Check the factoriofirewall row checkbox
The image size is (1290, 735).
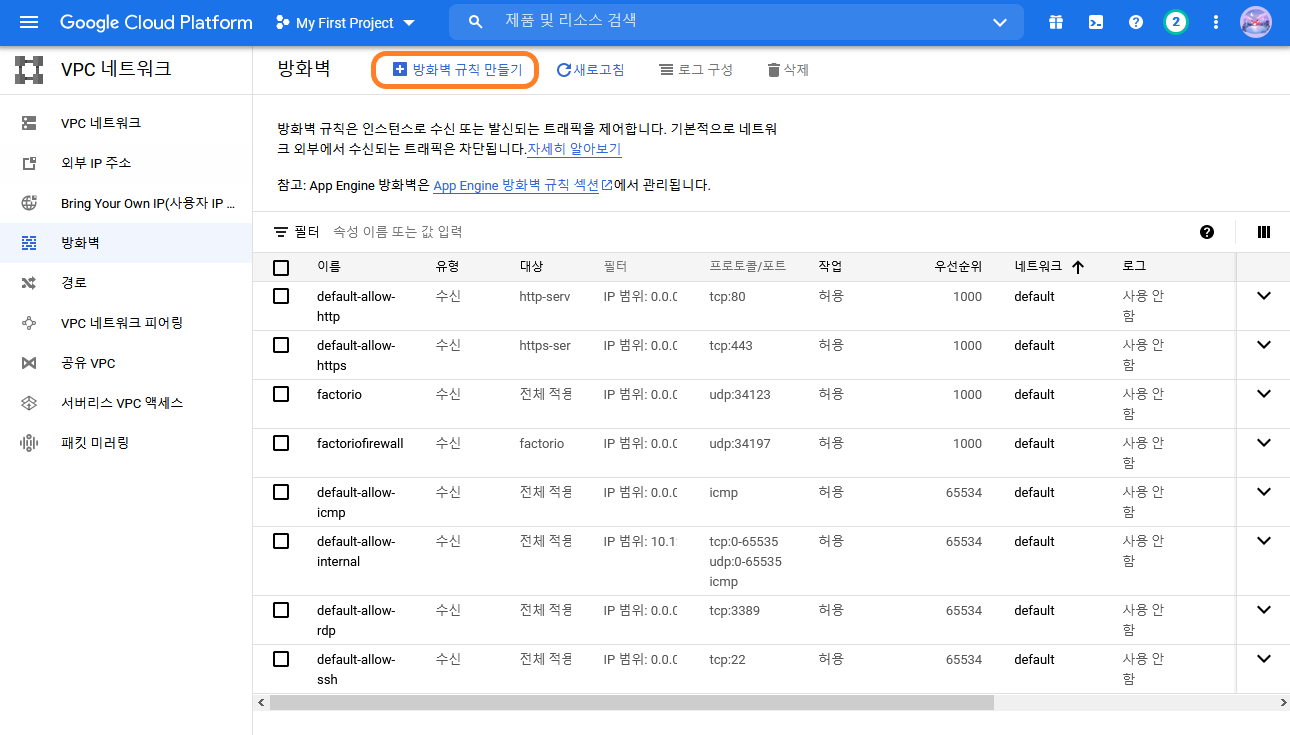[x=281, y=443]
